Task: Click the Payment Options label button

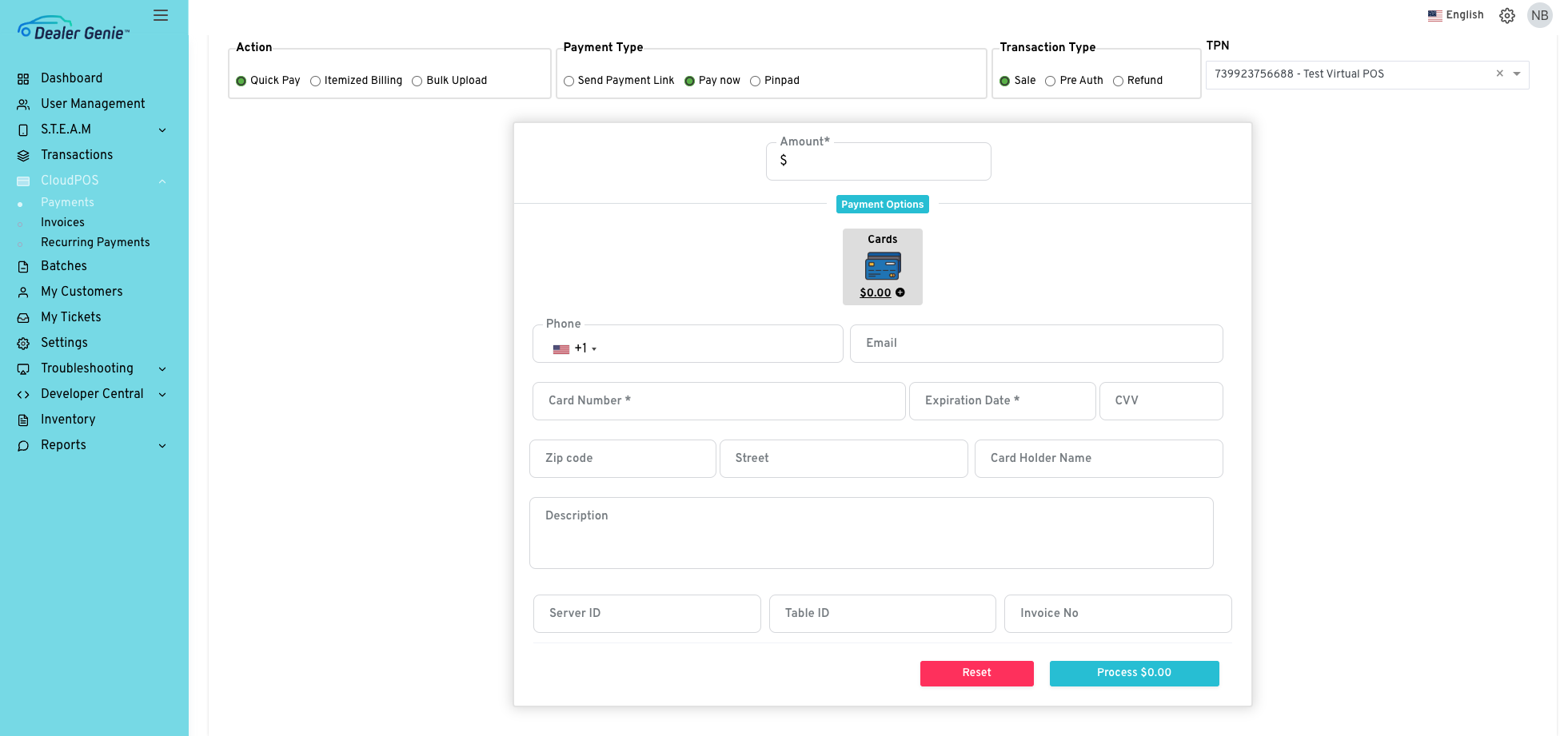Action: (x=883, y=205)
